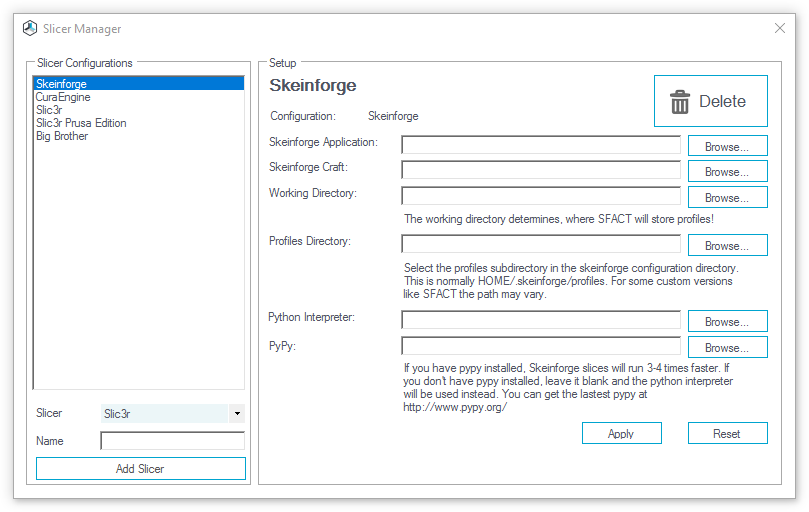The width and height of the screenshot is (809, 512).
Task: Select Big Brother configuration entry
Action: (x=138, y=136)
